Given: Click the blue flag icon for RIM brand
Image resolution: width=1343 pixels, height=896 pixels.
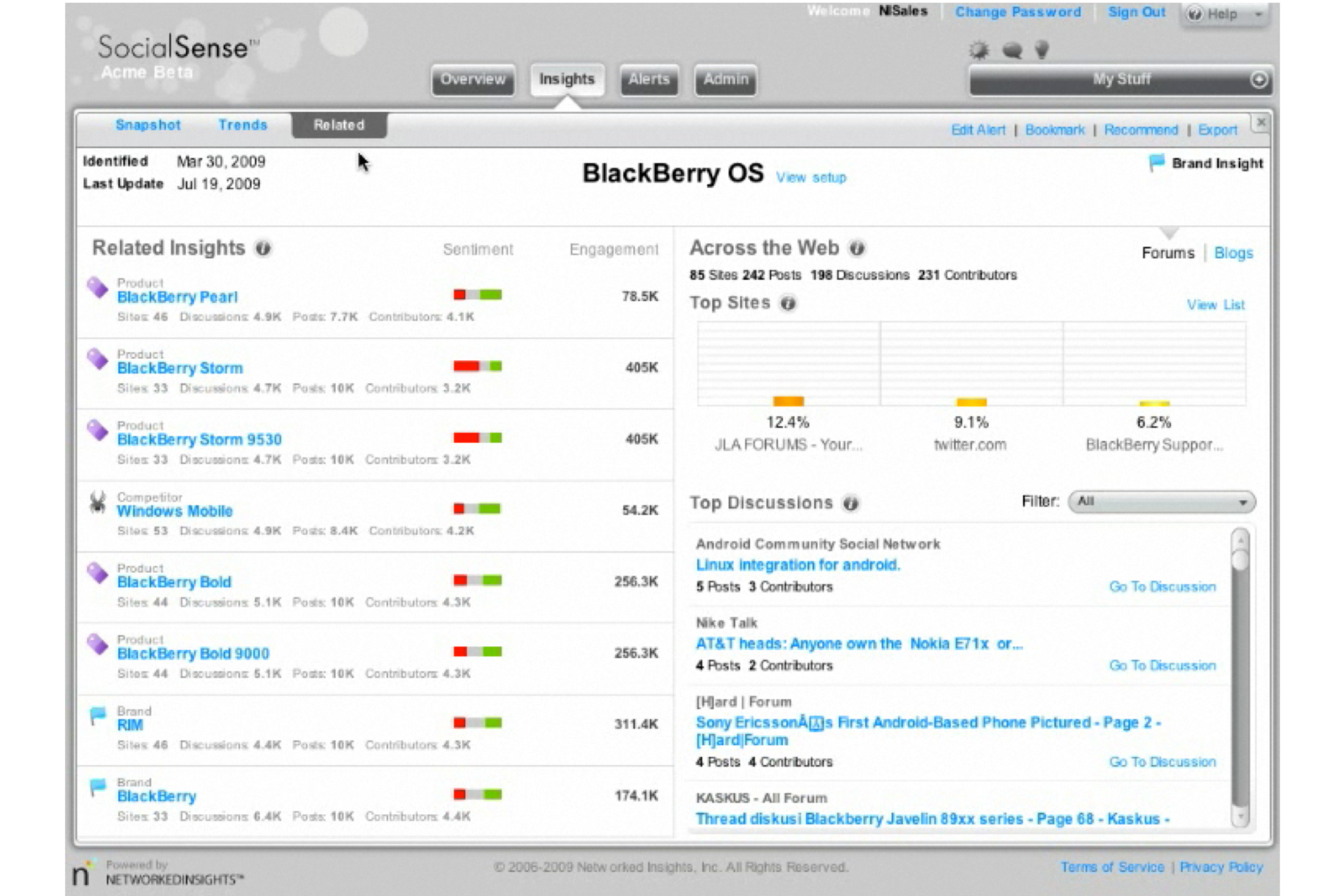Looking at the screenshot, I should click(x=98, y=716).
